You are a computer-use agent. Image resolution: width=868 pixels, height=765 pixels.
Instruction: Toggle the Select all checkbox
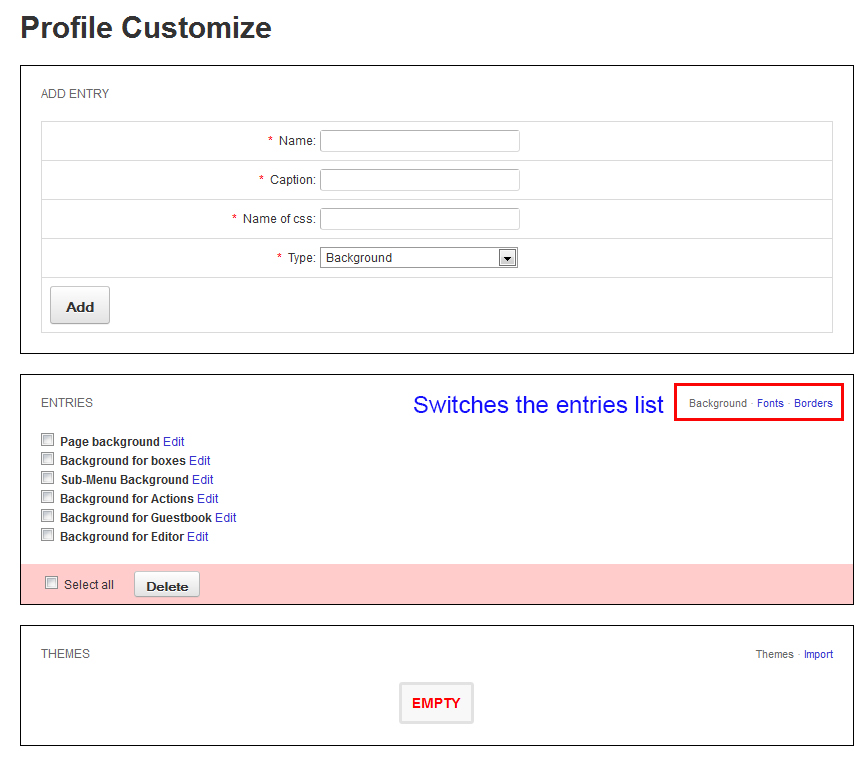[52, 584]
